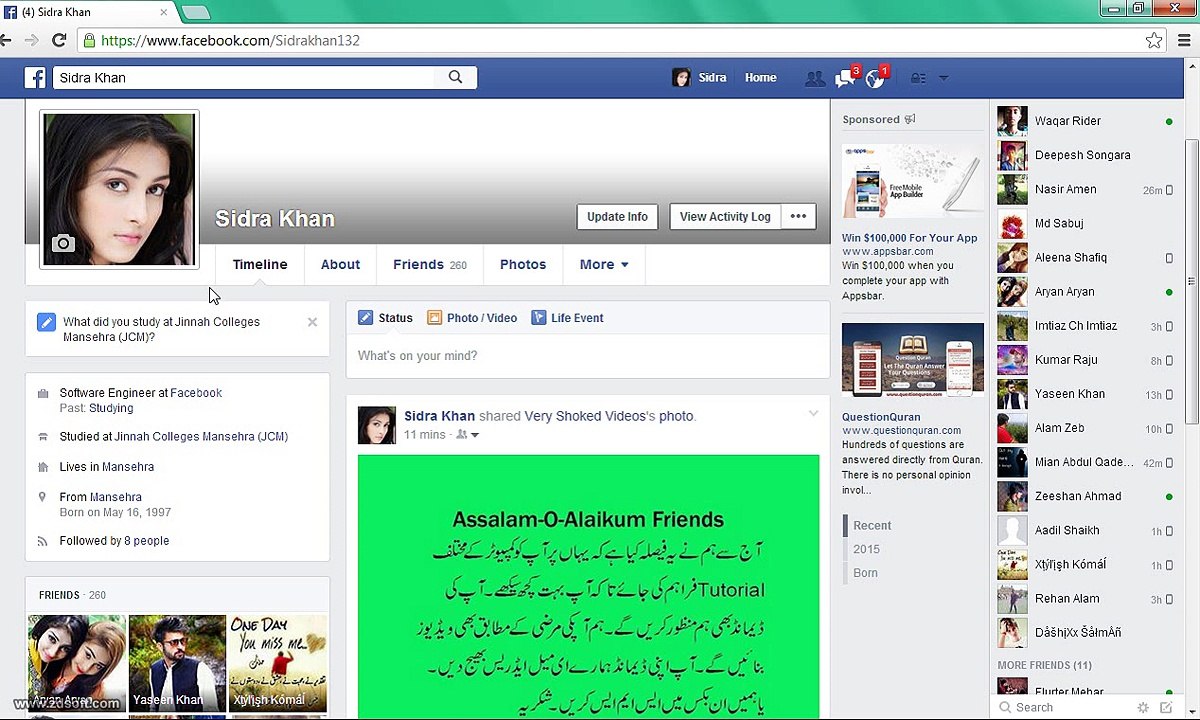
Task: Bookmark page with the star icon
Action: point(1154,40)
